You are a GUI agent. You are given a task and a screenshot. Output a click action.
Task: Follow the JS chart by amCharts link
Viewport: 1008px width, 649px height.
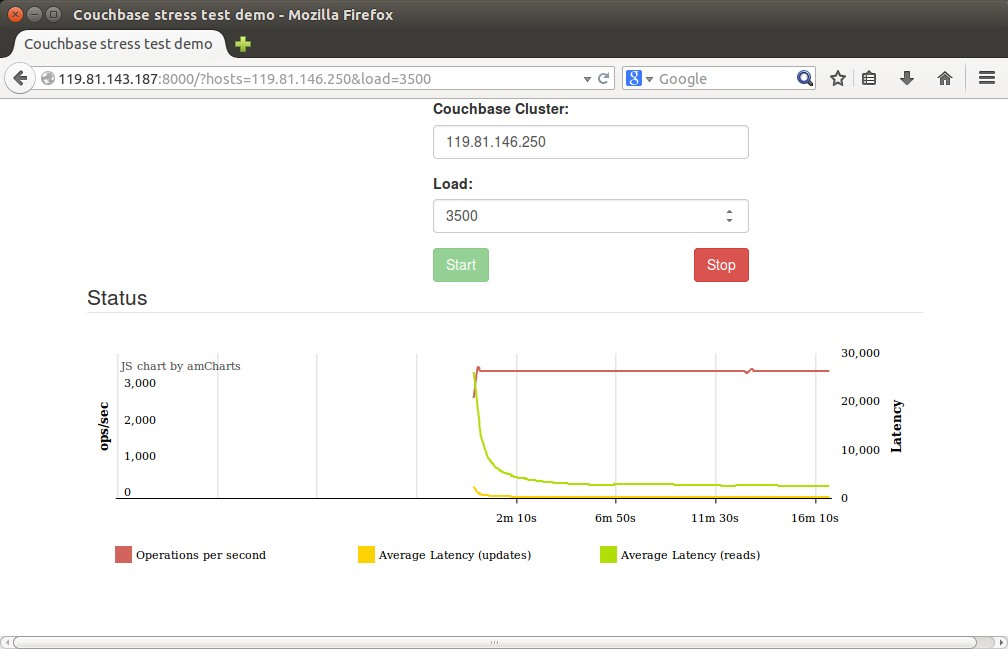[x=180, y=366]
